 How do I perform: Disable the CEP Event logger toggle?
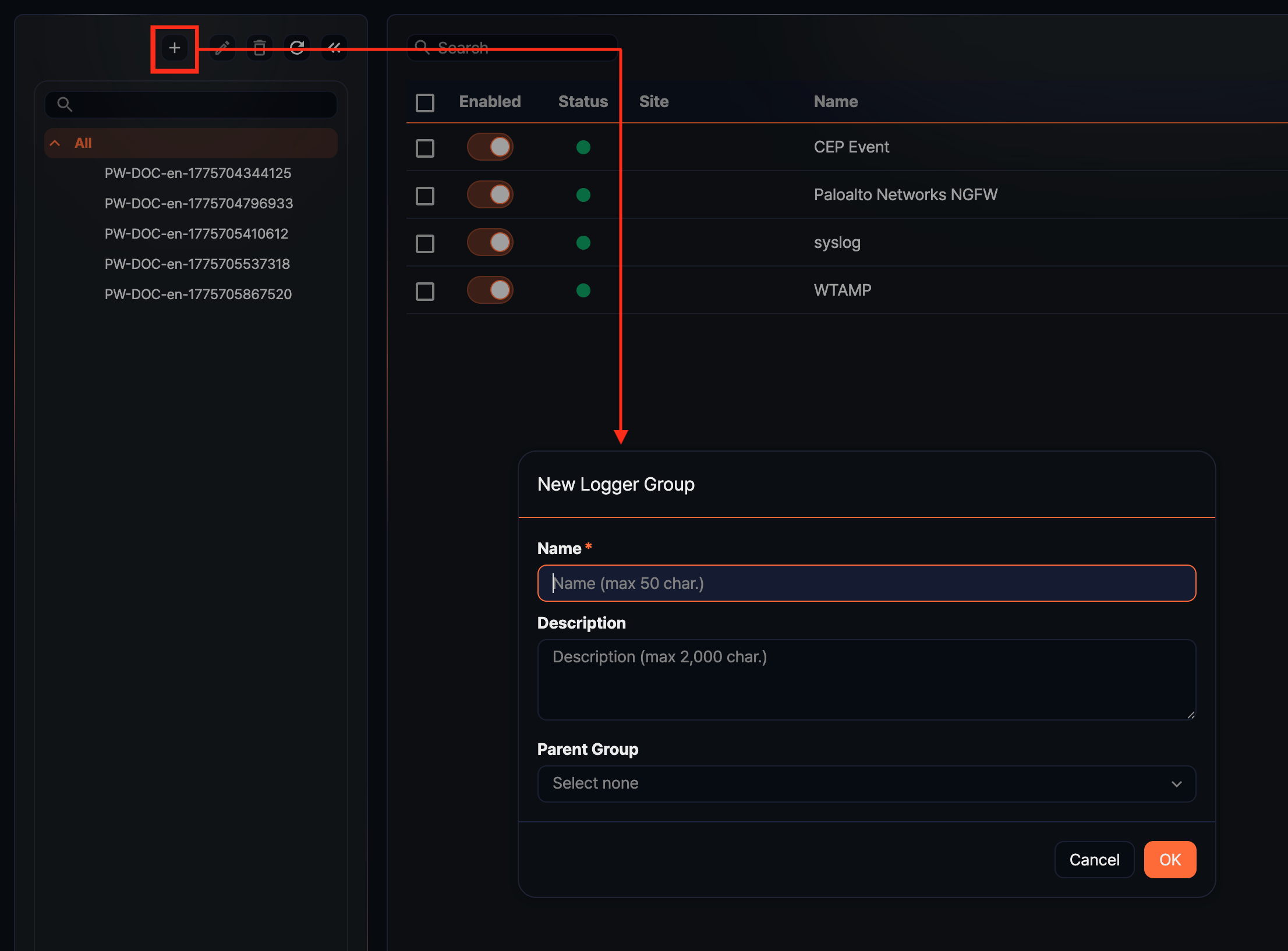coord(490,147)
